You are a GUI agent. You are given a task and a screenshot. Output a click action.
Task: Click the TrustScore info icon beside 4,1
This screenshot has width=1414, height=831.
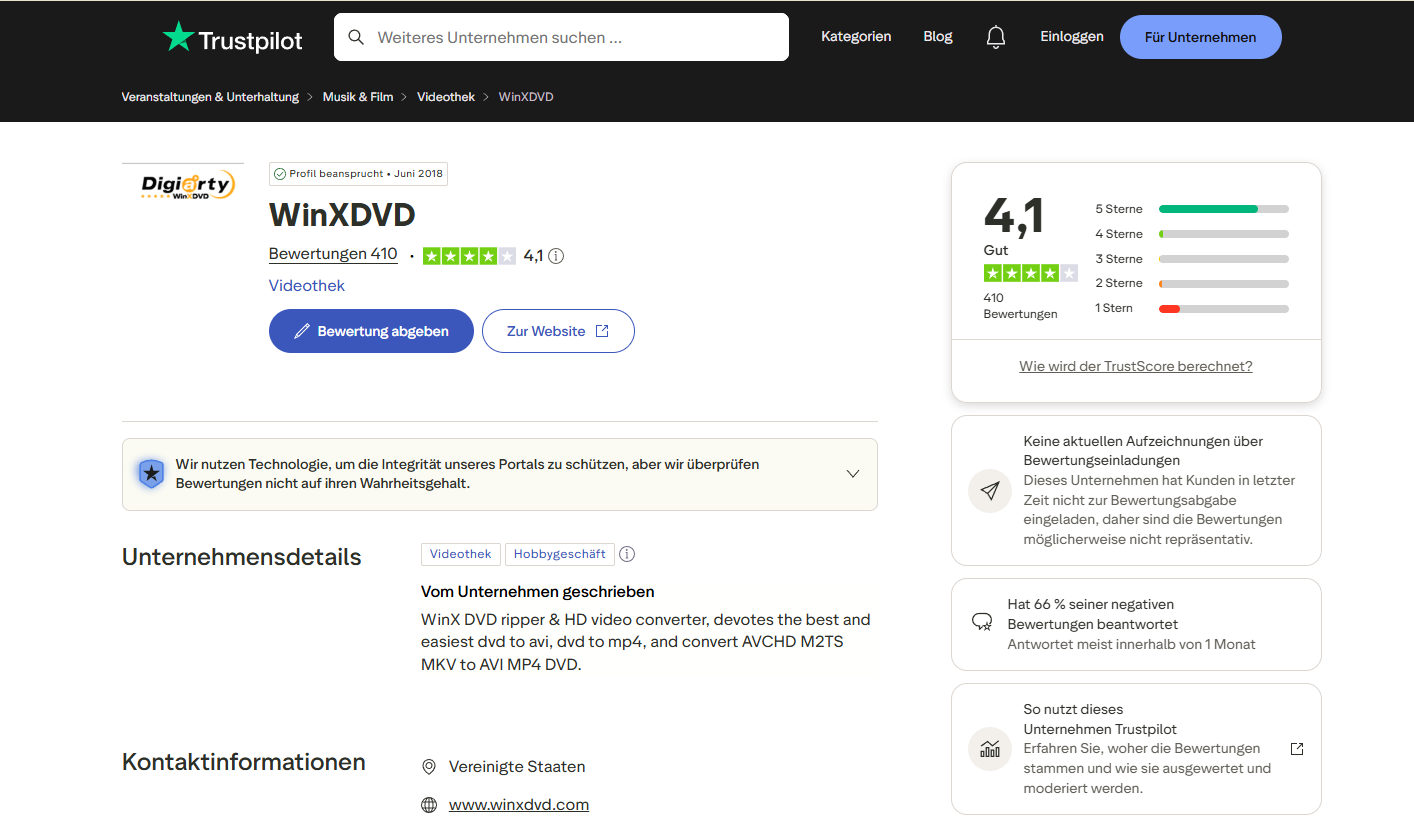click(556, 256)
